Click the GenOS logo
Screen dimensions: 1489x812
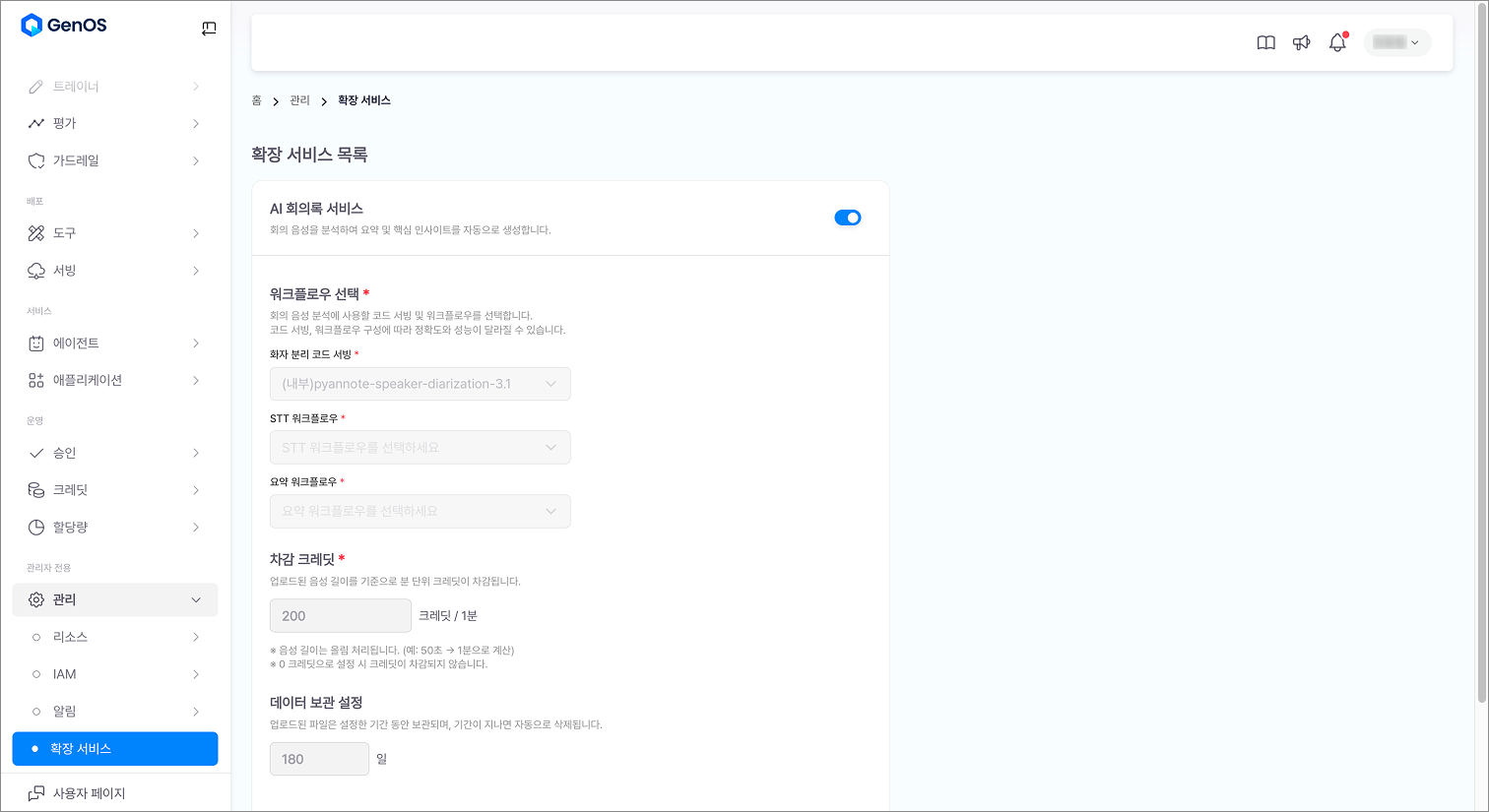click(x=64, y=26)
